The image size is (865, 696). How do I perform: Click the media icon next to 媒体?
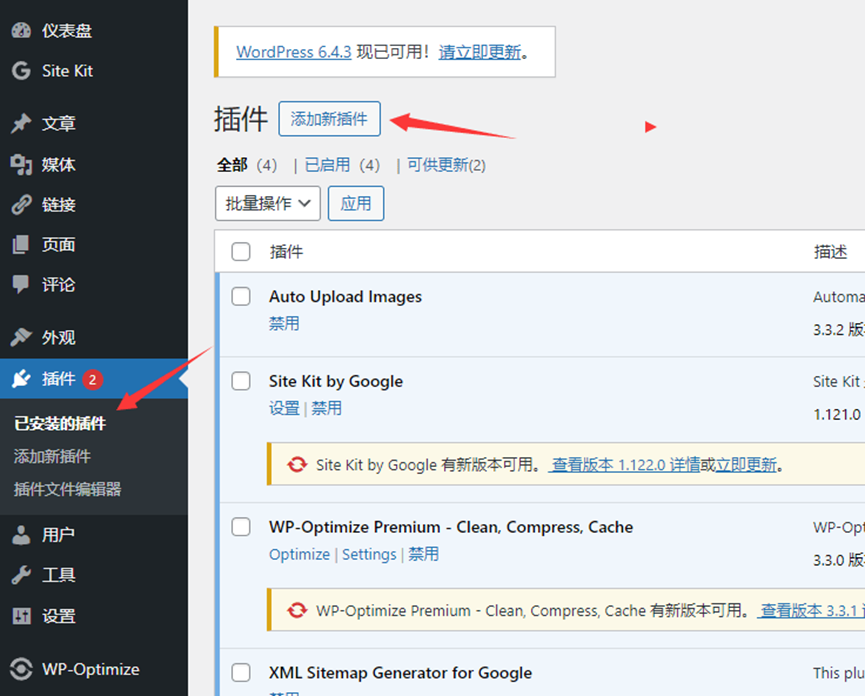pos(21,164)
